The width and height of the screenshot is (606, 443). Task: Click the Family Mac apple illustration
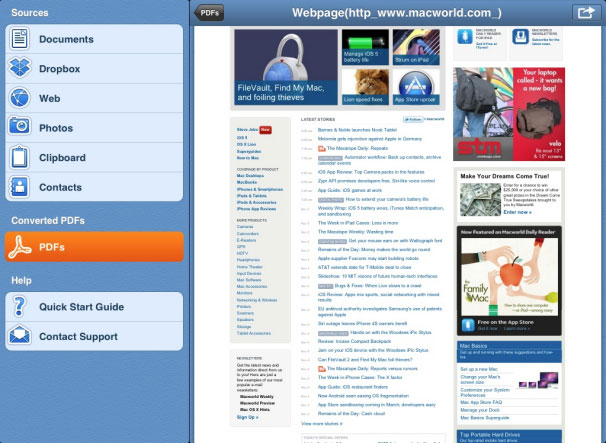[509, 276]
